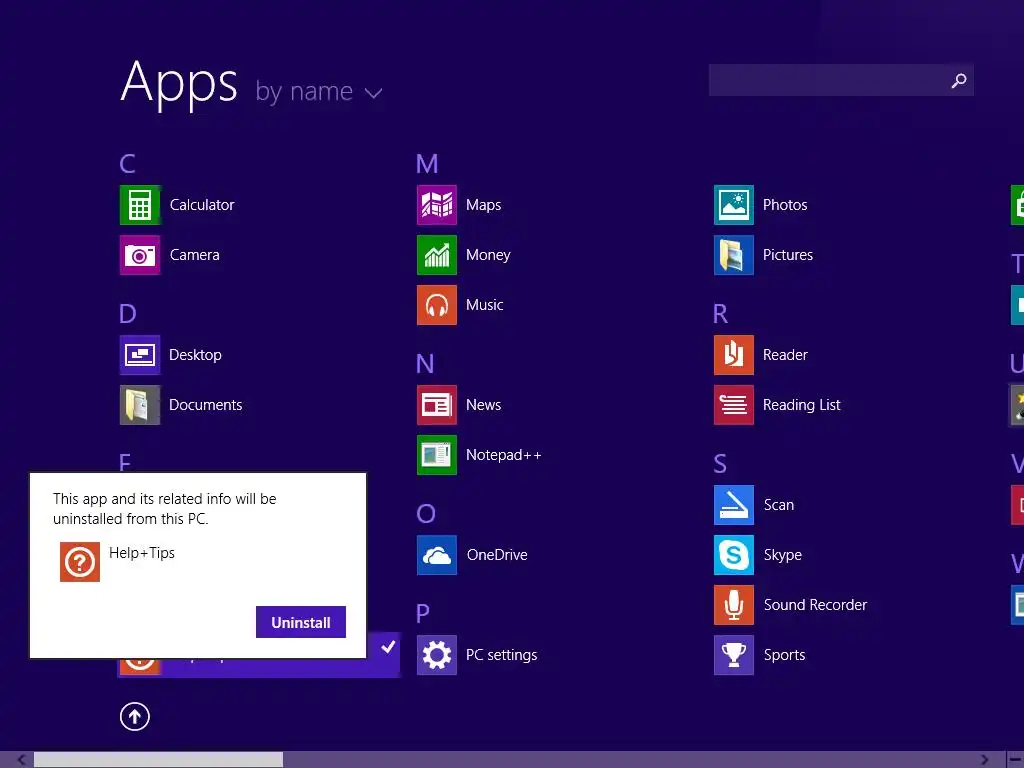1024x768 pixels.
Task: Launch the Camera app icon
Action: pos(140,255)
